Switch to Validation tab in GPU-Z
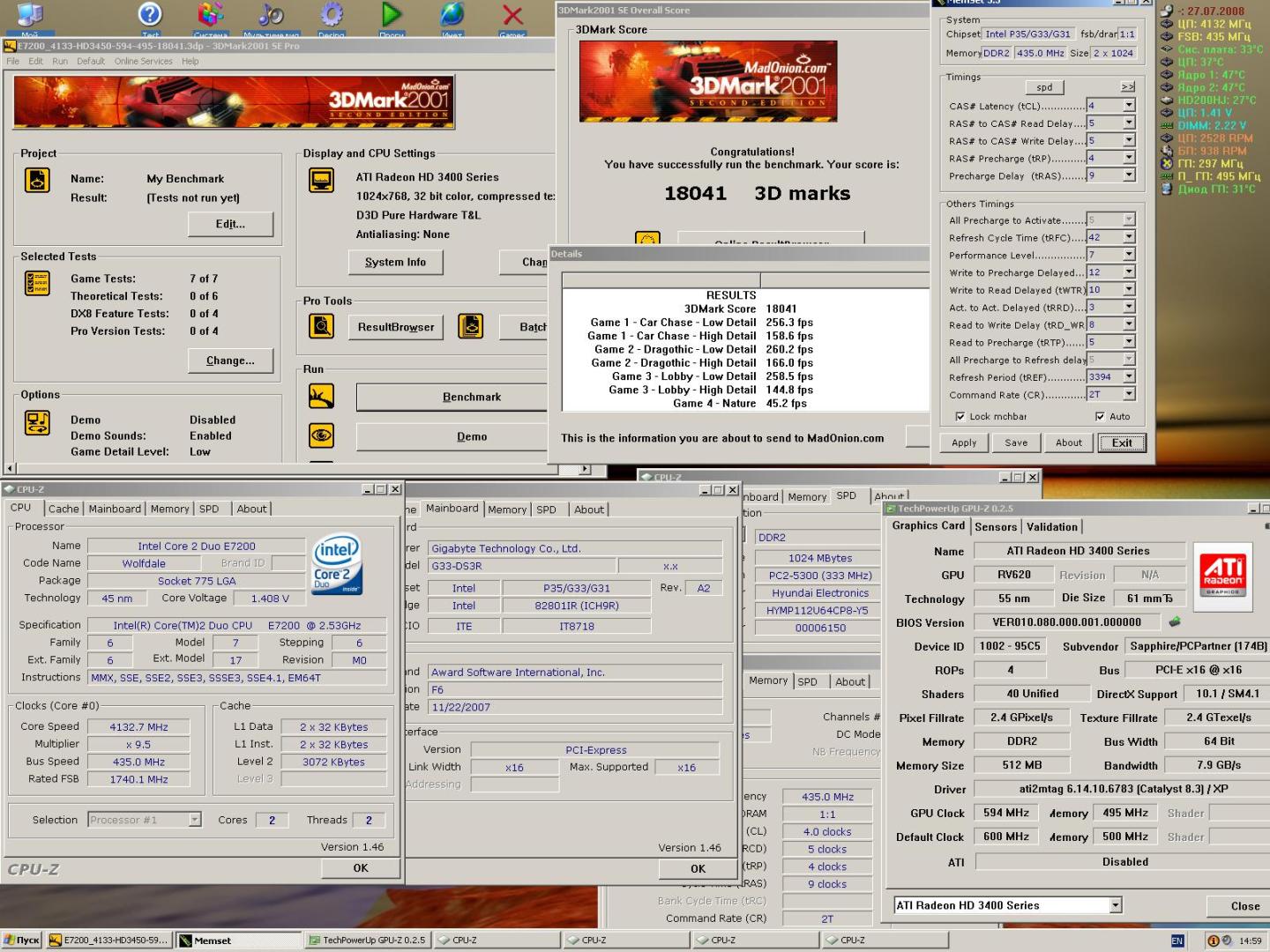Screen dimensions: 1270x952 coord(1052,527)
